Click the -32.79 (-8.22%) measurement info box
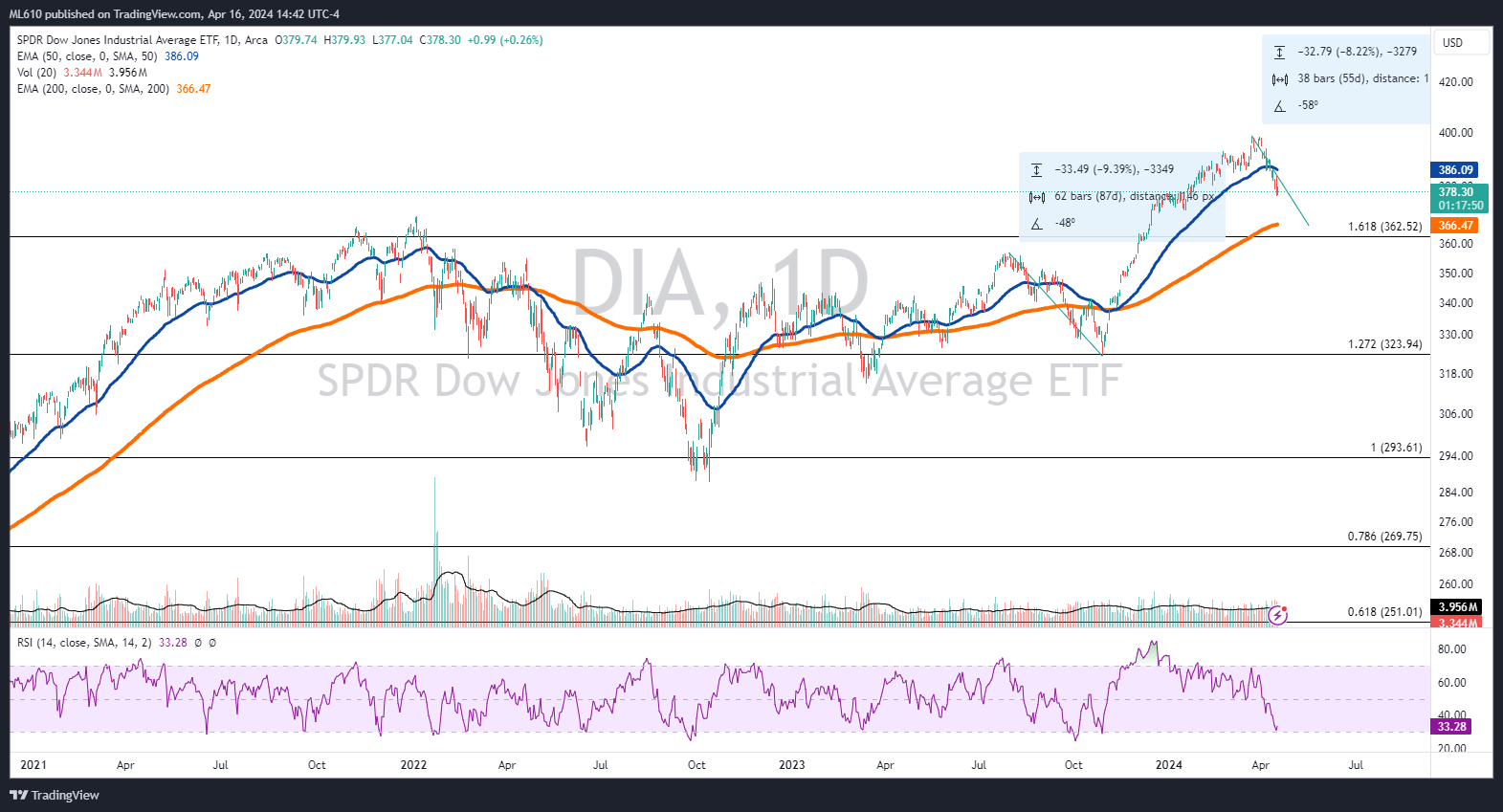Screen dimensions: 1503x812 [1346, 78]
